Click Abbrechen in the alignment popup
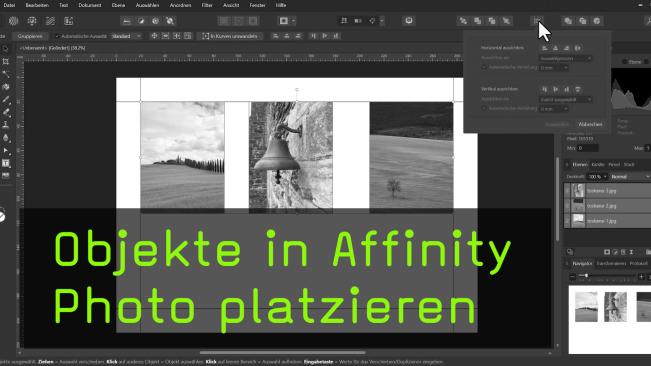The height and width of the screenshot is (366, 651). (x=590, y=124)
